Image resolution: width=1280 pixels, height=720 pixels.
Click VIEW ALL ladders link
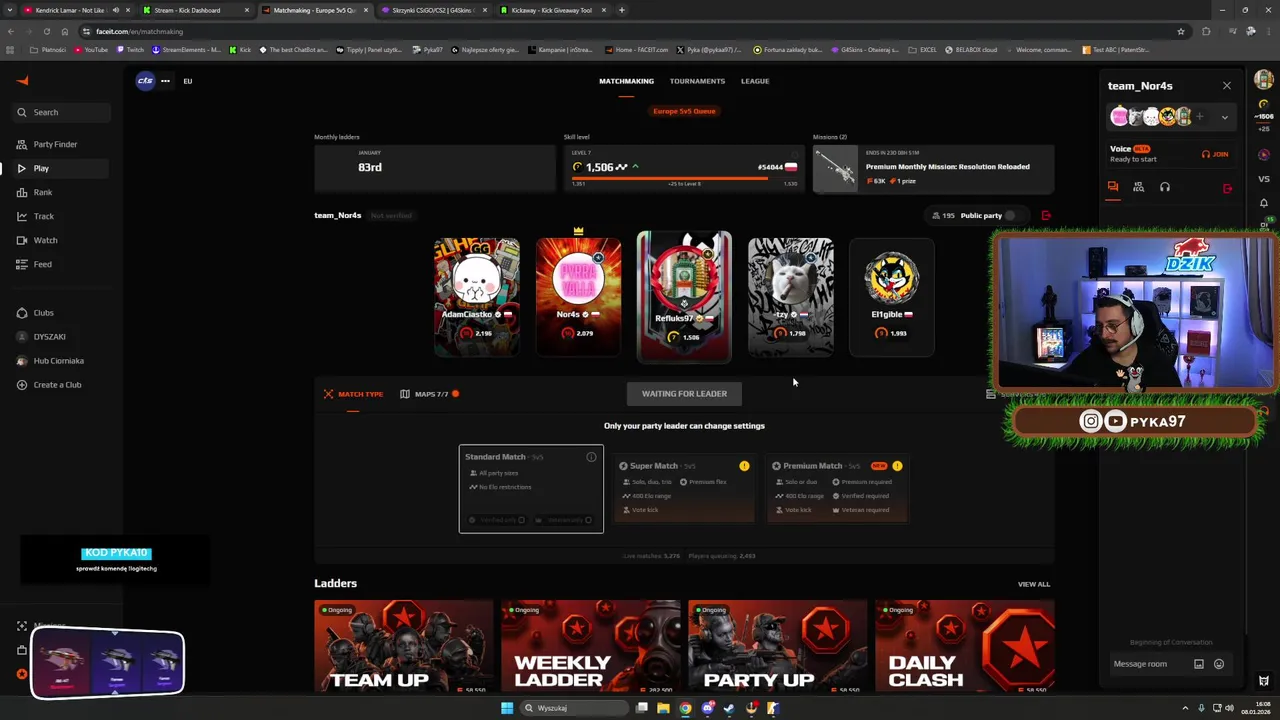[1034, 584]
